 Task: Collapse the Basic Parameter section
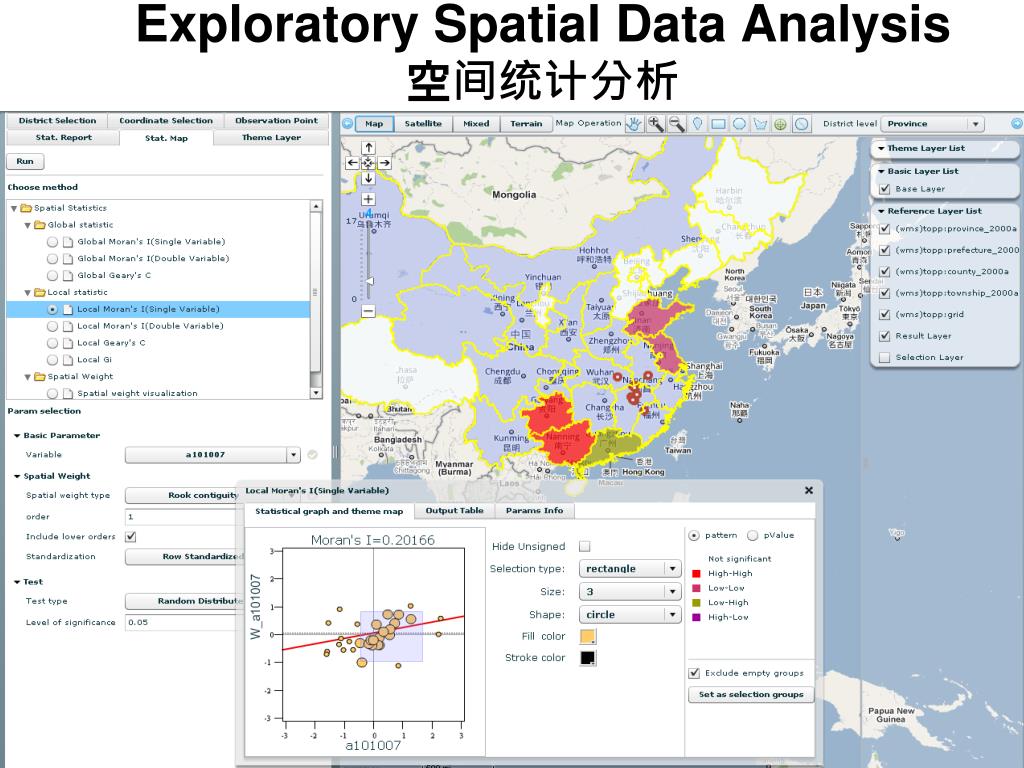tap(17, 436)
